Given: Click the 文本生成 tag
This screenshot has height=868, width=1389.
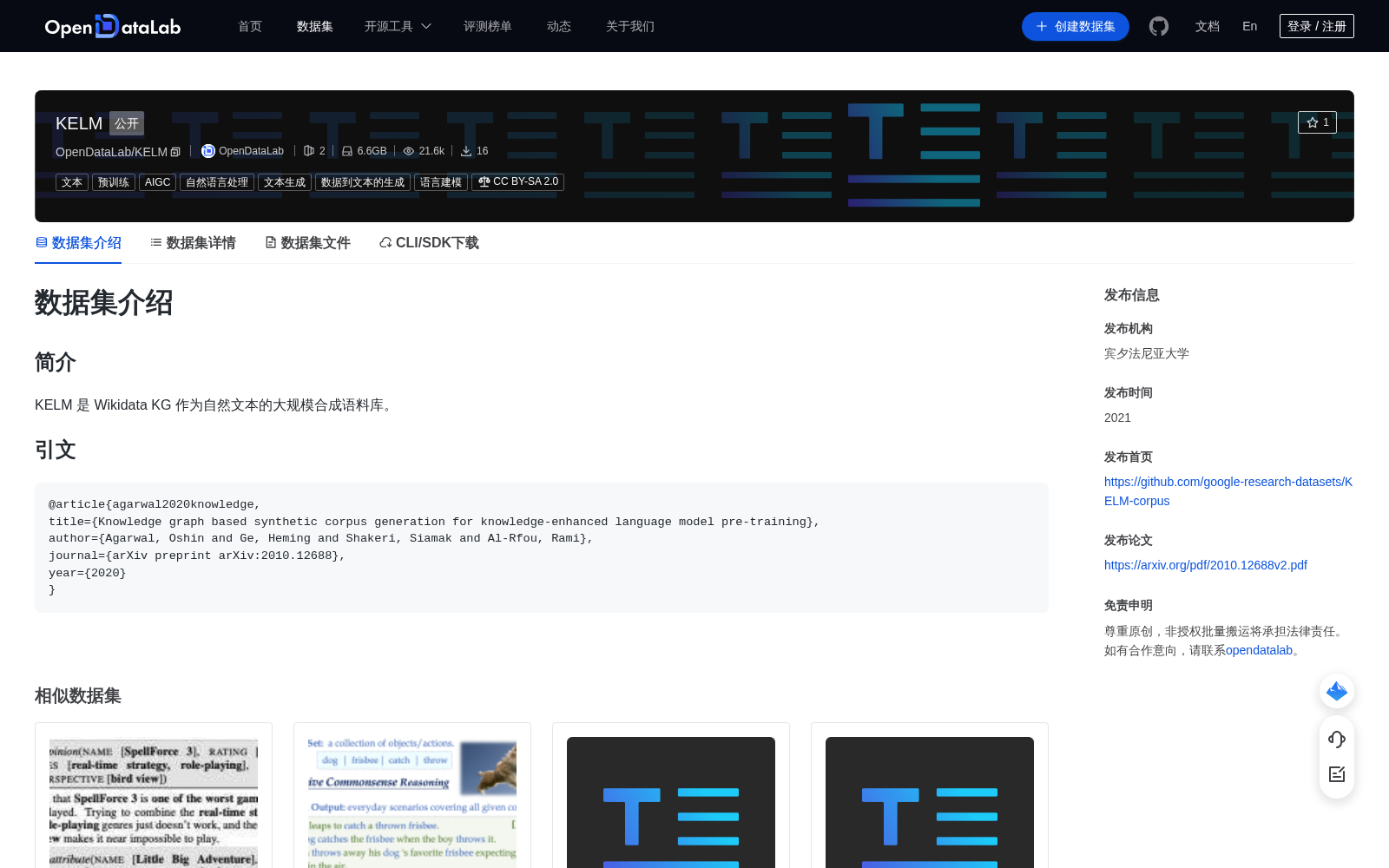Looking at the screenshot, I should 285,182.
